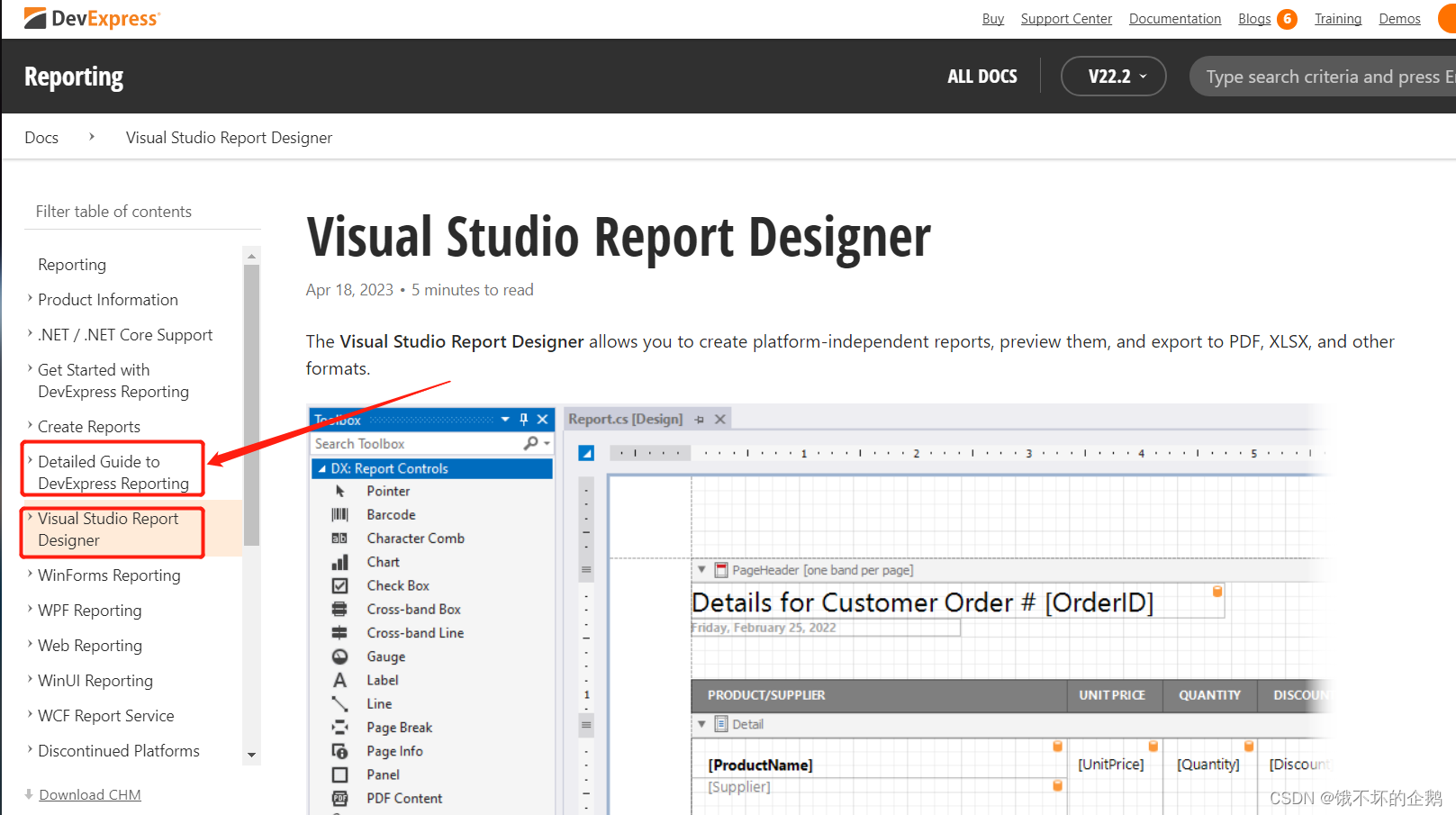
Task: Click the Blogs notification badge 6
Action: click(x=1288, y=19)
